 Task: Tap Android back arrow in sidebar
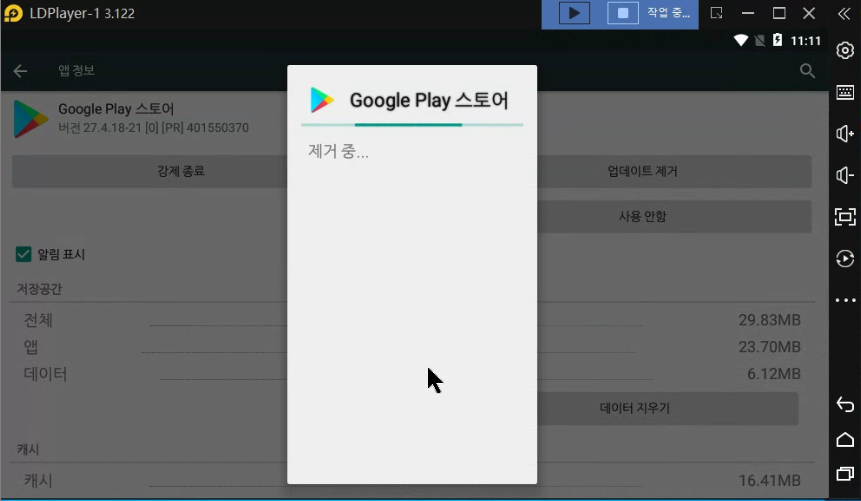845,405
